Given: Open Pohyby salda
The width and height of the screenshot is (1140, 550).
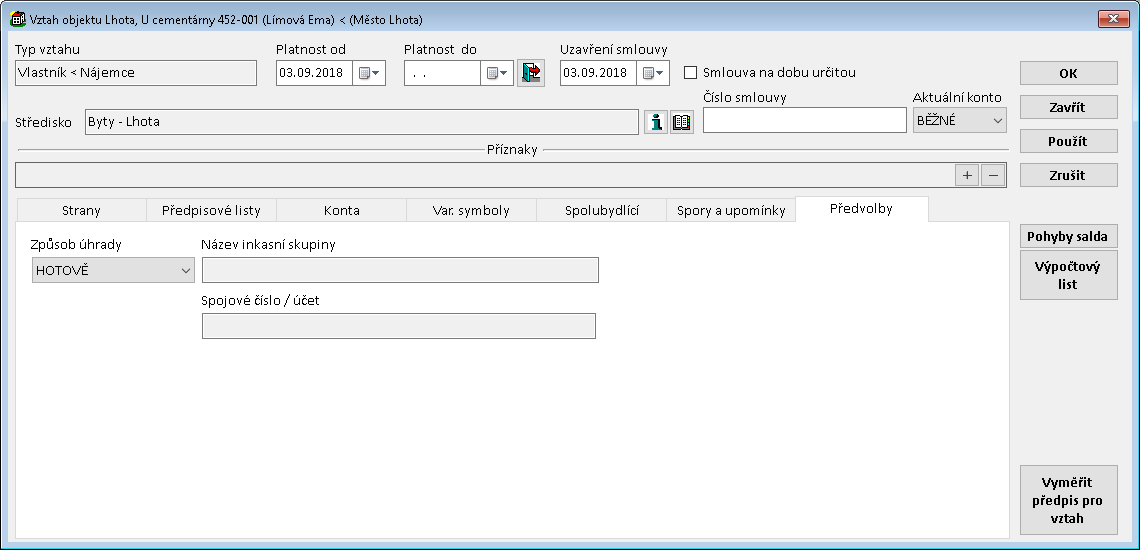Looking at the screenshot, I should click(1068, 236).
